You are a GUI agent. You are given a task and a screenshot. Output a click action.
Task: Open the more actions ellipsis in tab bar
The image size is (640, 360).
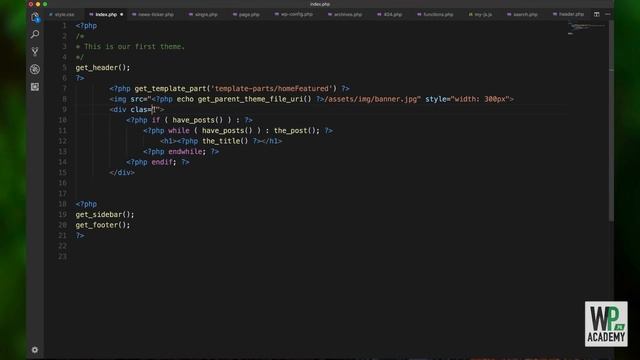click(608, 14)
